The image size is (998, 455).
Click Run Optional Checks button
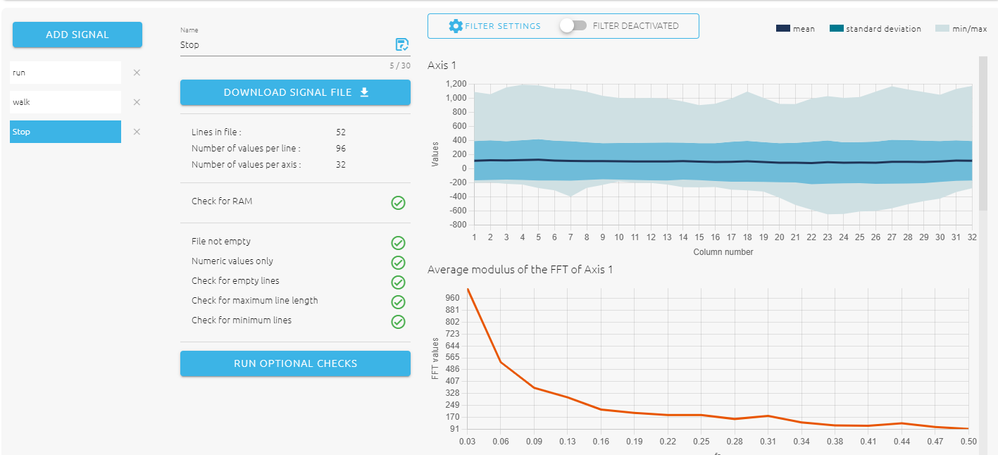(x=295, y=363)
